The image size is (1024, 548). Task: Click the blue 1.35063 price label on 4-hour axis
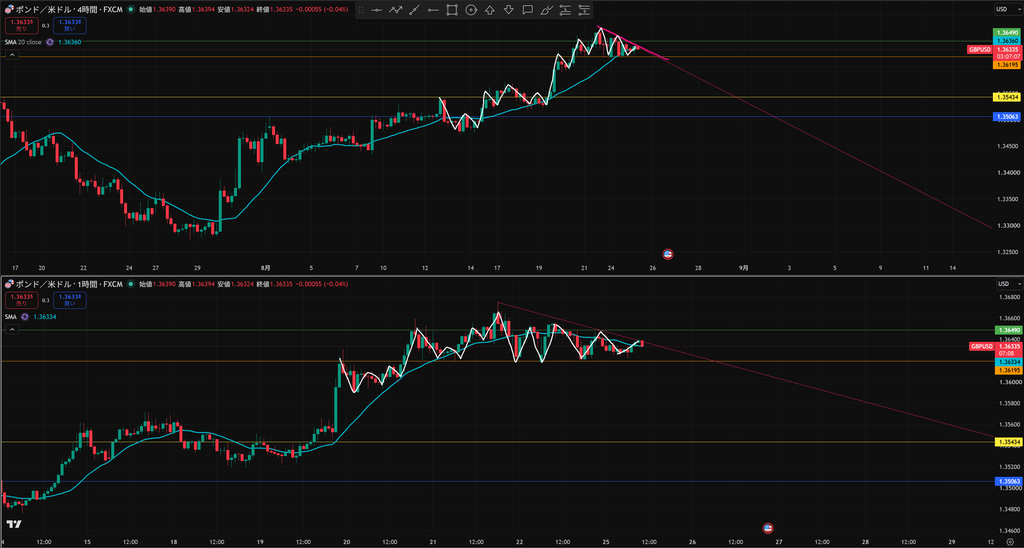coord(1005,117)
